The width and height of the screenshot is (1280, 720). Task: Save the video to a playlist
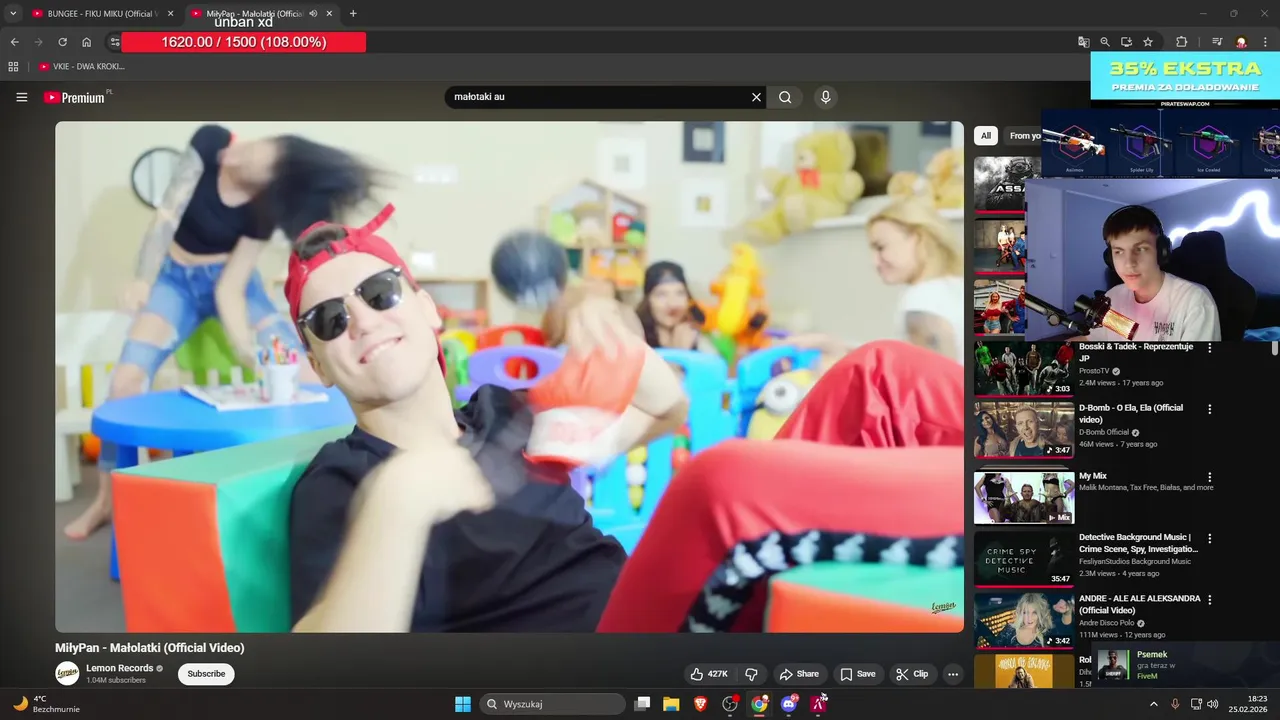858,674
